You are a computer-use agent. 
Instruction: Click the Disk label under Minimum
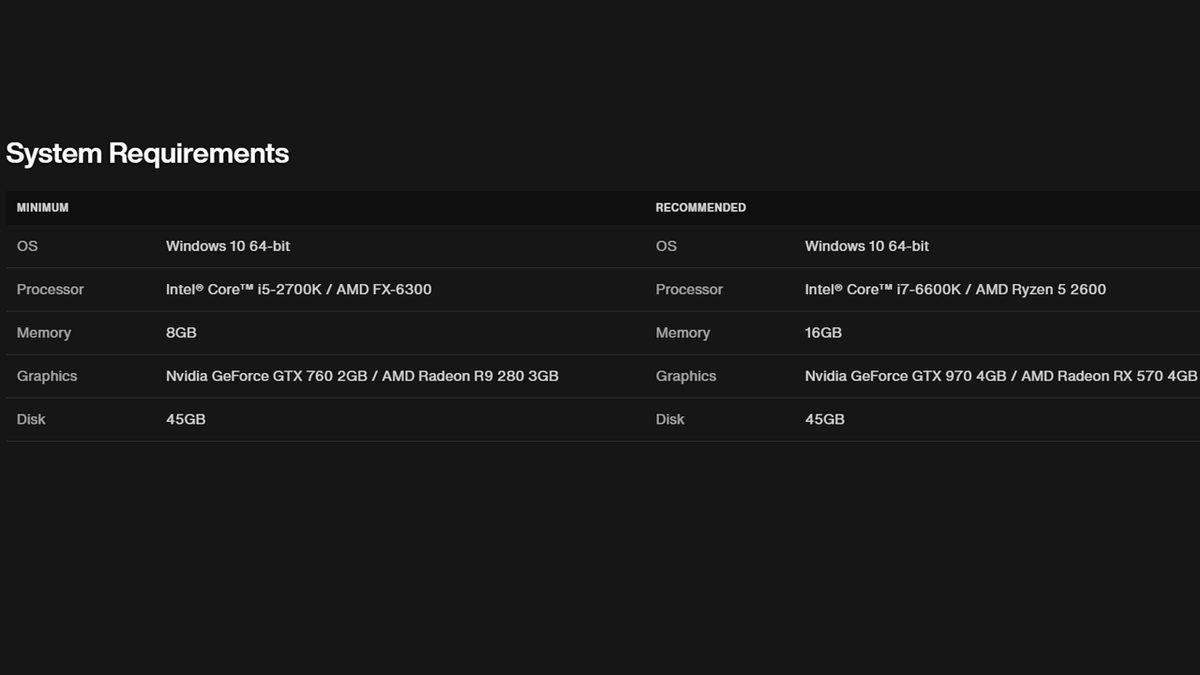point(31,420)
